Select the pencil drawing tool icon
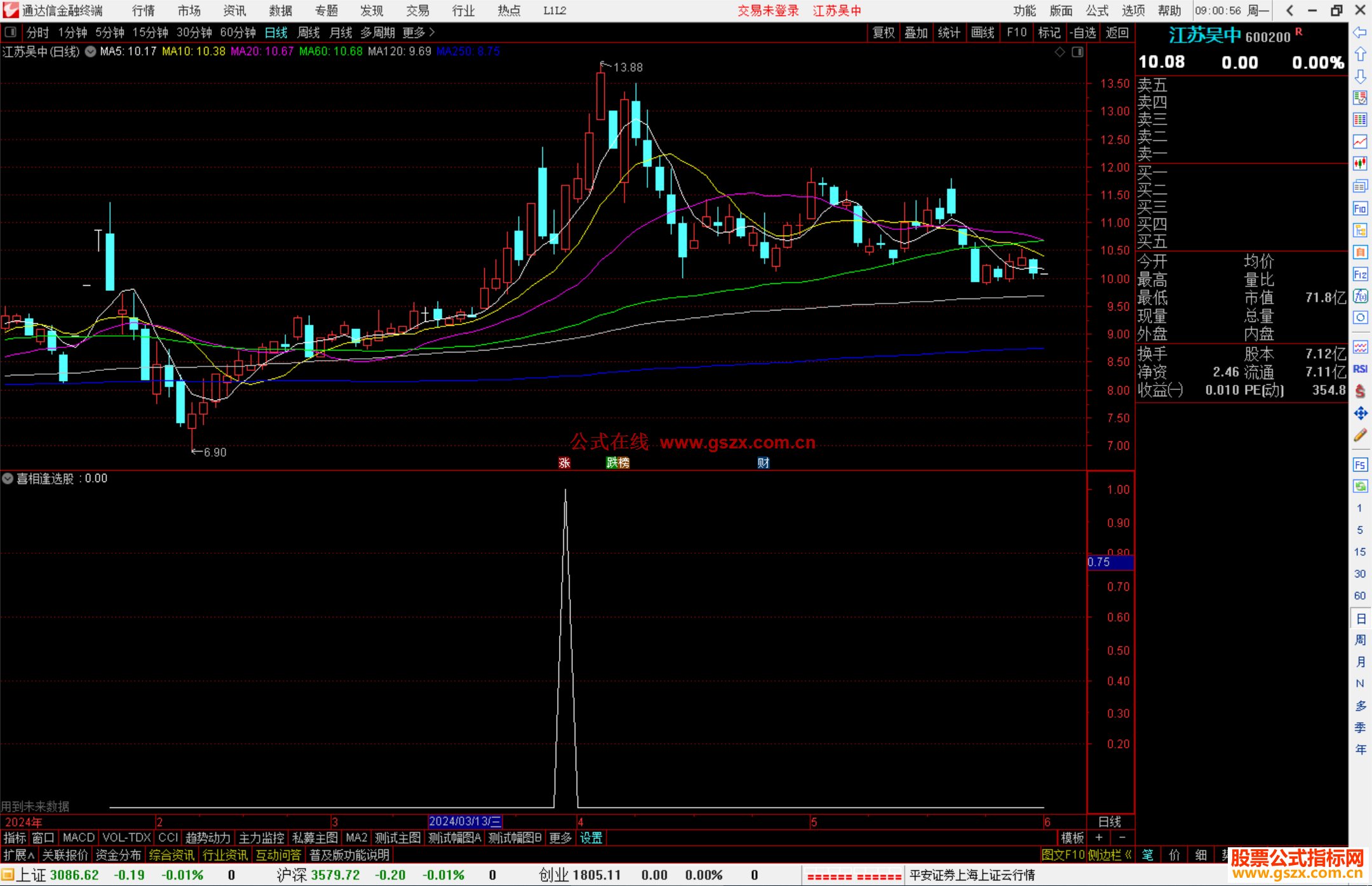The width and height of the screenshot is (1372, 886). pos(1360,435)
